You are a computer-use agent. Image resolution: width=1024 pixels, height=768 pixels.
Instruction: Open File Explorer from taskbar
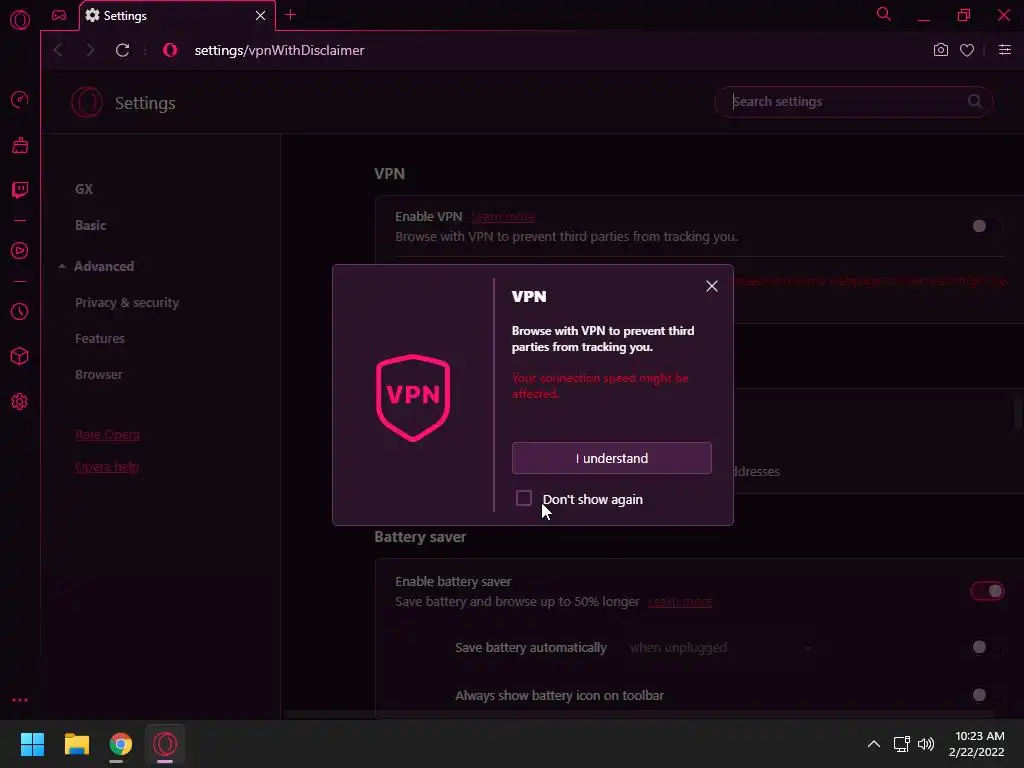tap(76, 744)
